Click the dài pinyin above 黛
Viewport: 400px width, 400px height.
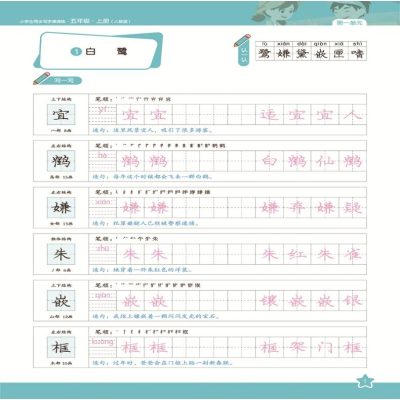[x=302, y=44]
